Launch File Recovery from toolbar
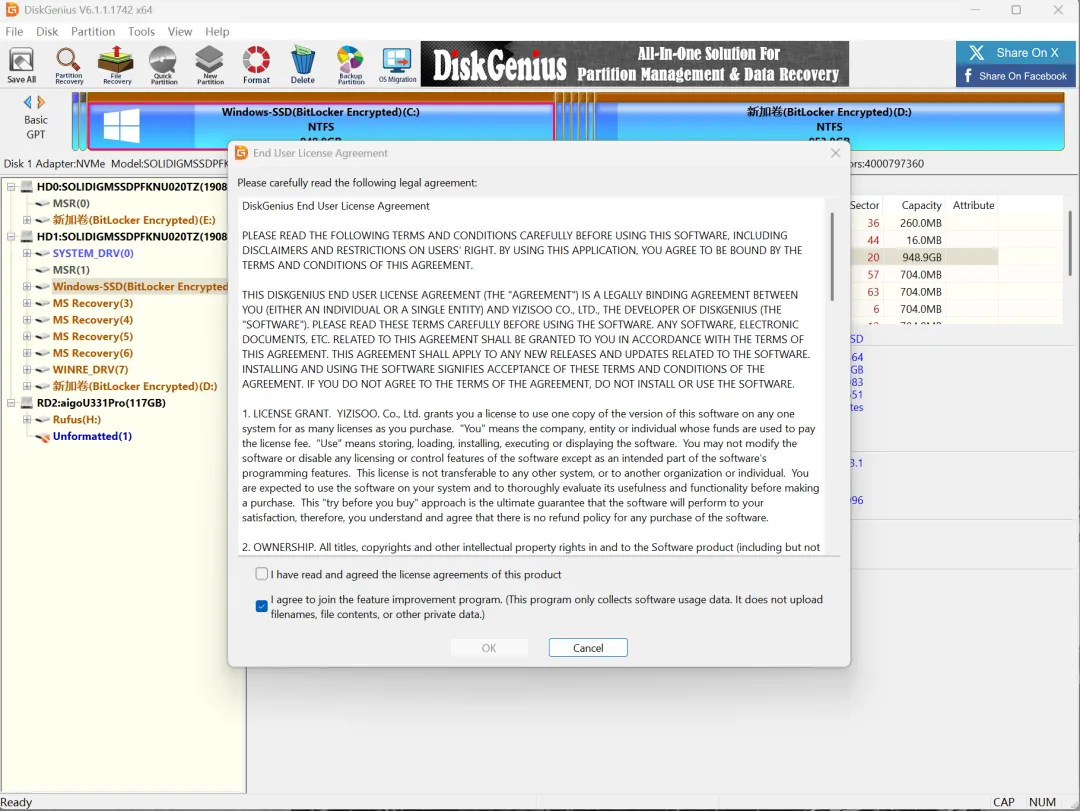Image resolution: width=1080 pixels, height=811 pixels. pos(116,65)
